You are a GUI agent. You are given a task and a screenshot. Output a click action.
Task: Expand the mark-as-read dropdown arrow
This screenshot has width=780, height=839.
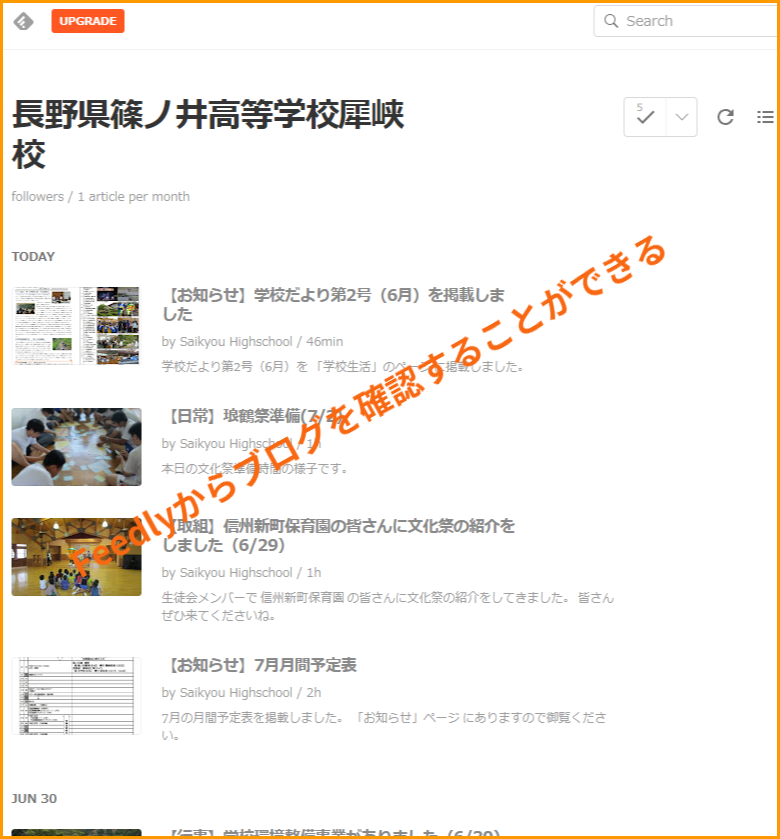(x=682, y=117)
